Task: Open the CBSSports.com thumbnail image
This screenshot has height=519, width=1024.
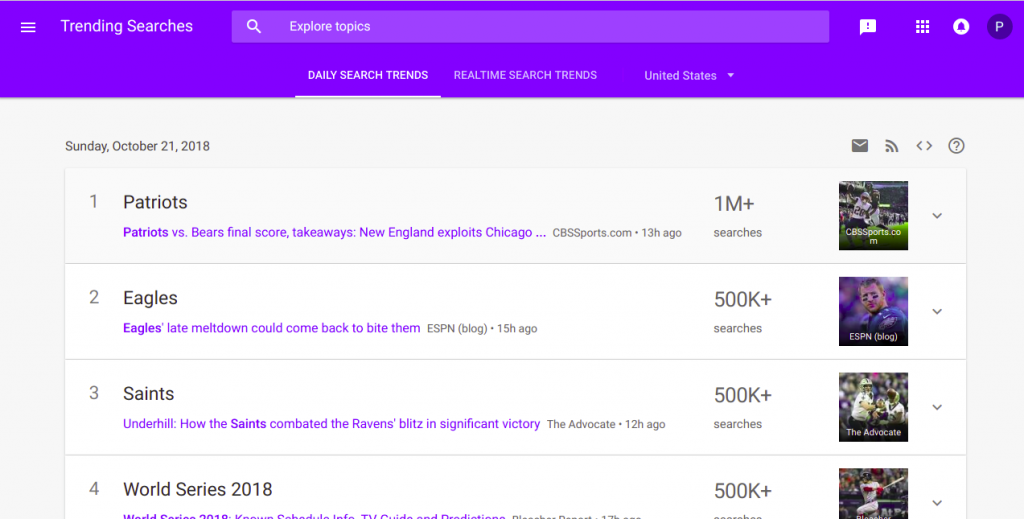Action: [x=873, y=215]
